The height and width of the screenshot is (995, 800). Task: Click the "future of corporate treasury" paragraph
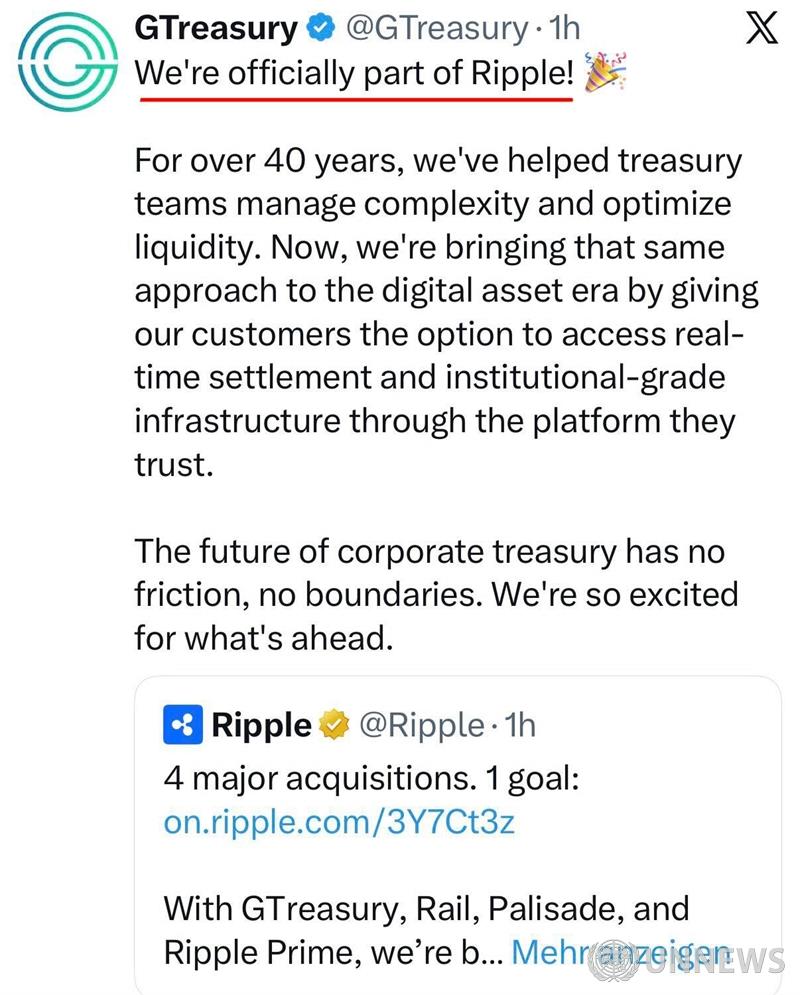436,594
